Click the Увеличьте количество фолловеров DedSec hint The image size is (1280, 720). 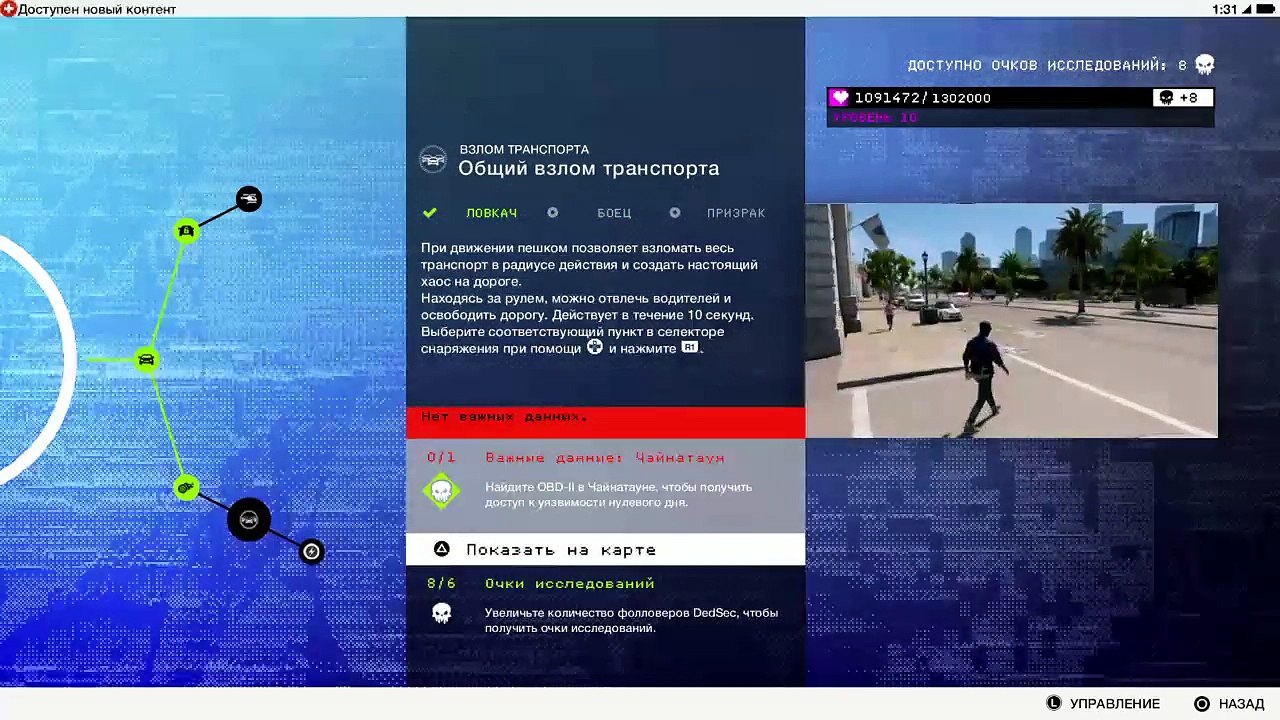tap(631, 620)
